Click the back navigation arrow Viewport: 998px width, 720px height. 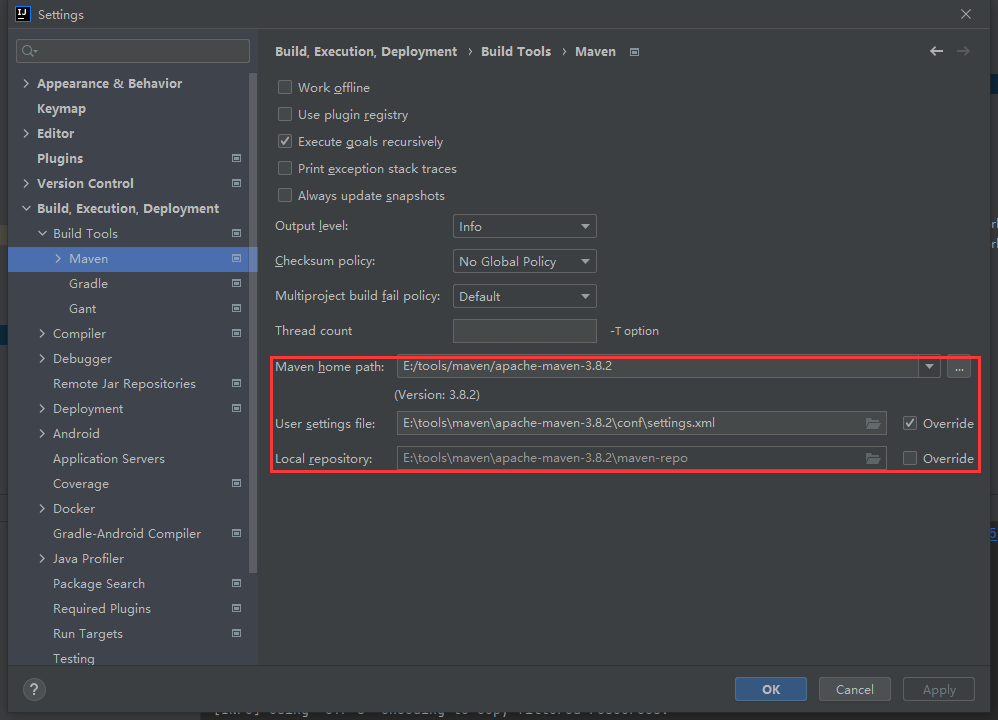pyautogui.click(x=936, y=50)
